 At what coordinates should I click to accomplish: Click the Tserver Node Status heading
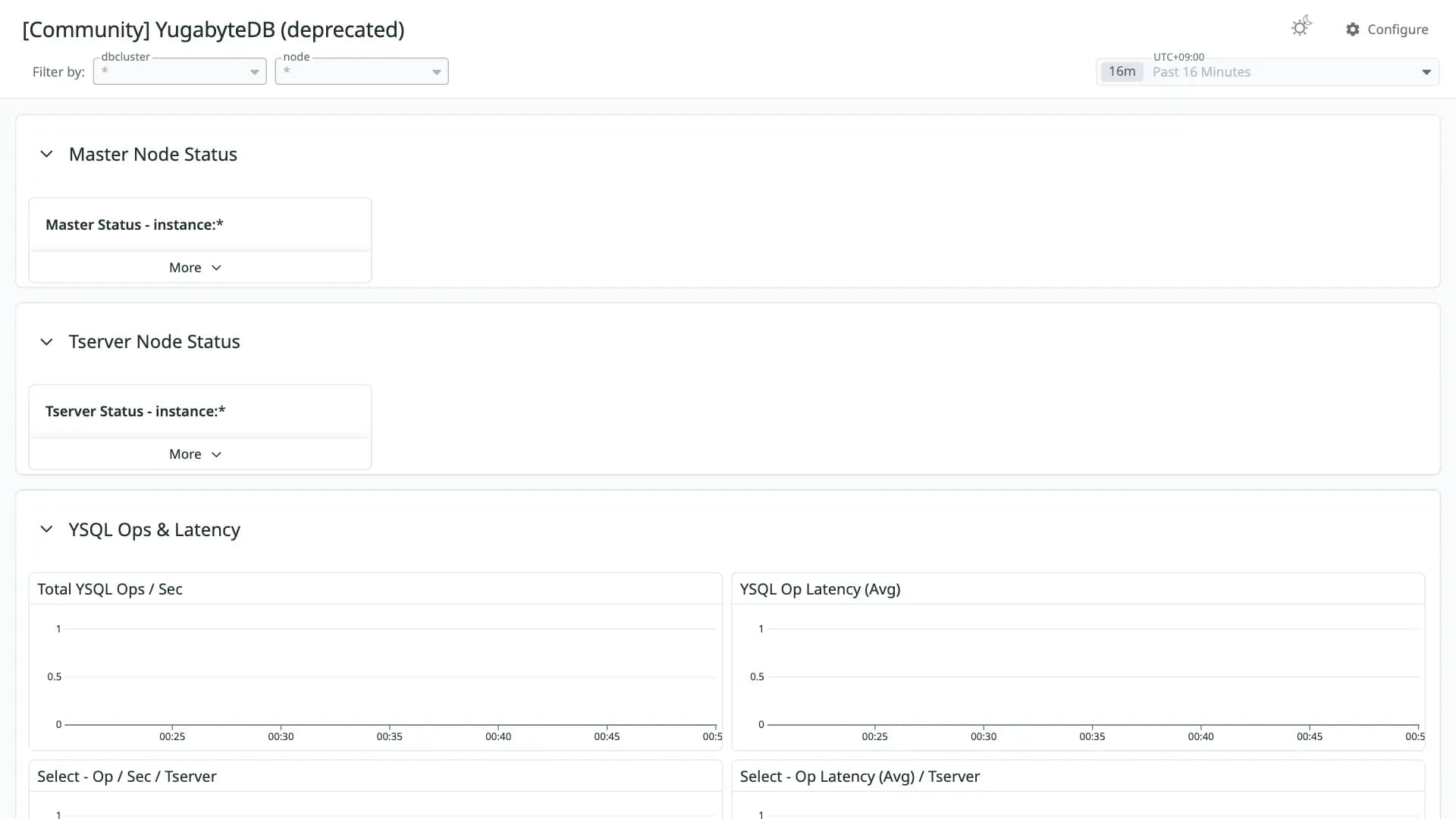pos(155,342)
